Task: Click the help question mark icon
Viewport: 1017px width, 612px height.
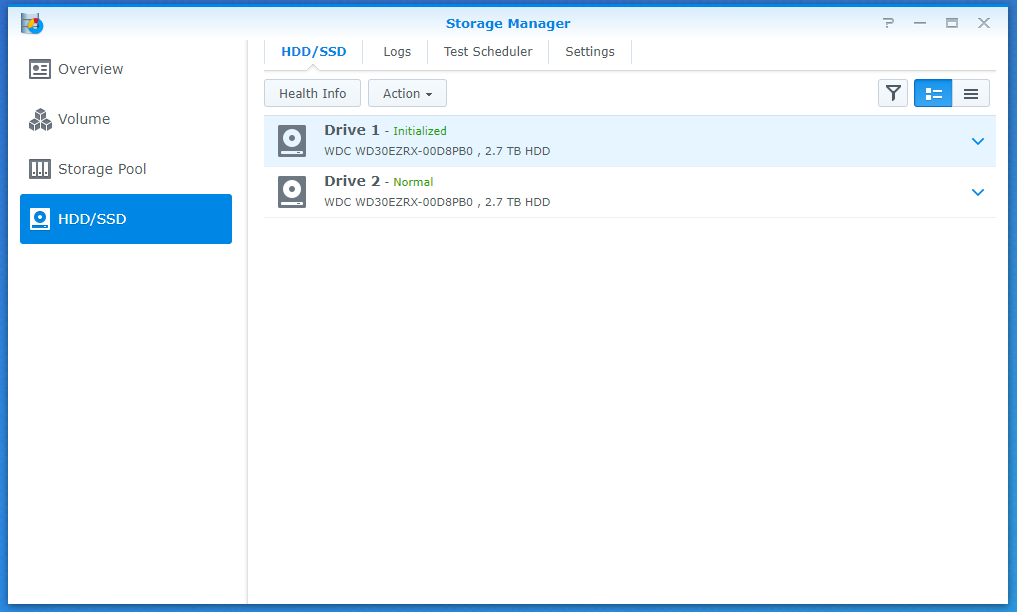Action: [x=888, y=23]
